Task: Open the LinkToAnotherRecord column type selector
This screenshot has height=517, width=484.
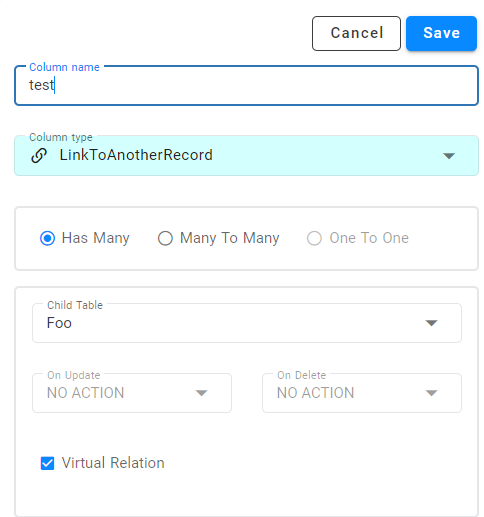Action: point(246,156)
